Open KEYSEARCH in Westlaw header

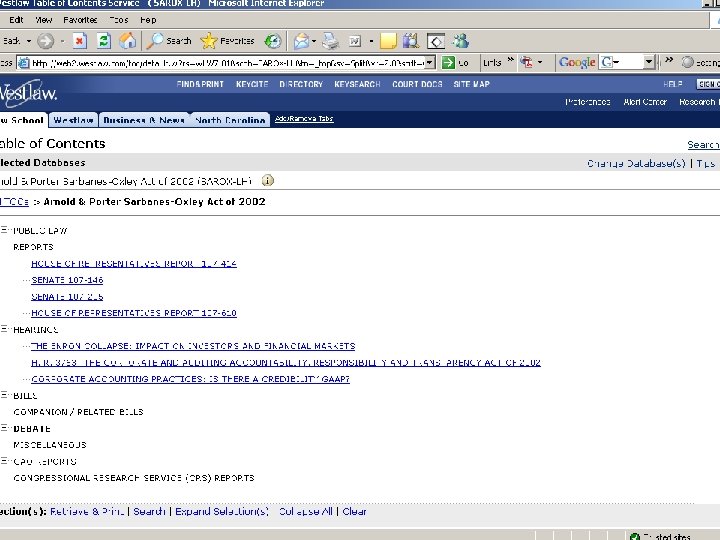coord(357,84)
